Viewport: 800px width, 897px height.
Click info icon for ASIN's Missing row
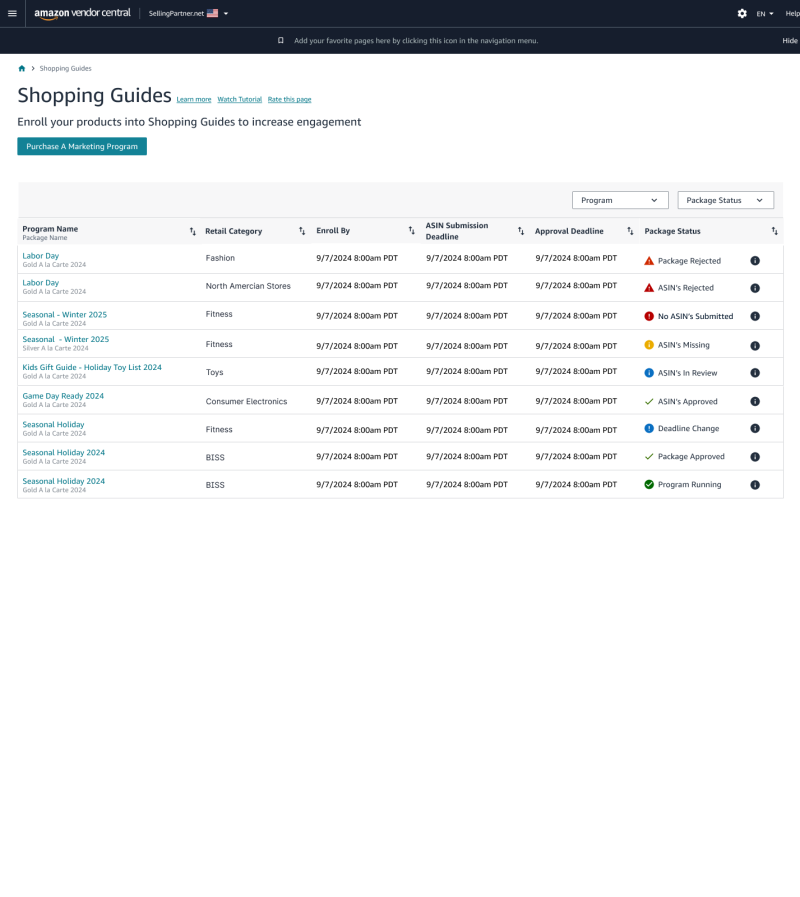pos(755,345)
